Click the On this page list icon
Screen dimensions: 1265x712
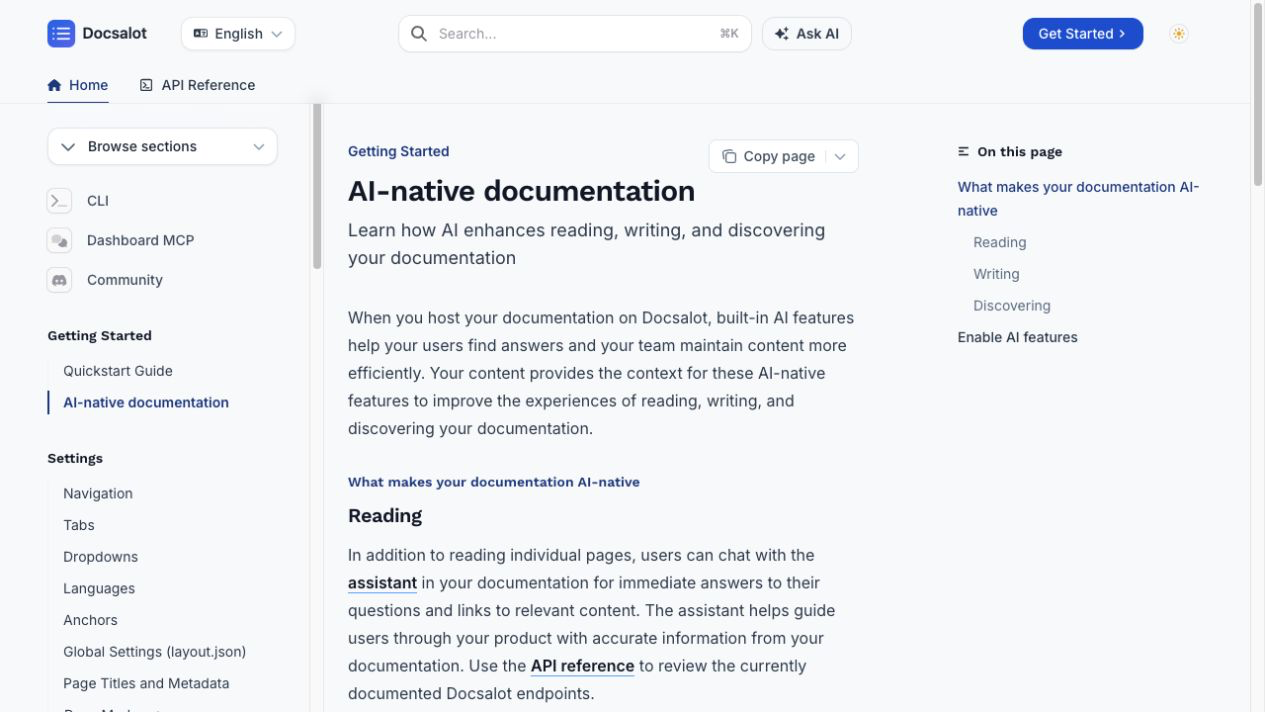point(964,152)
